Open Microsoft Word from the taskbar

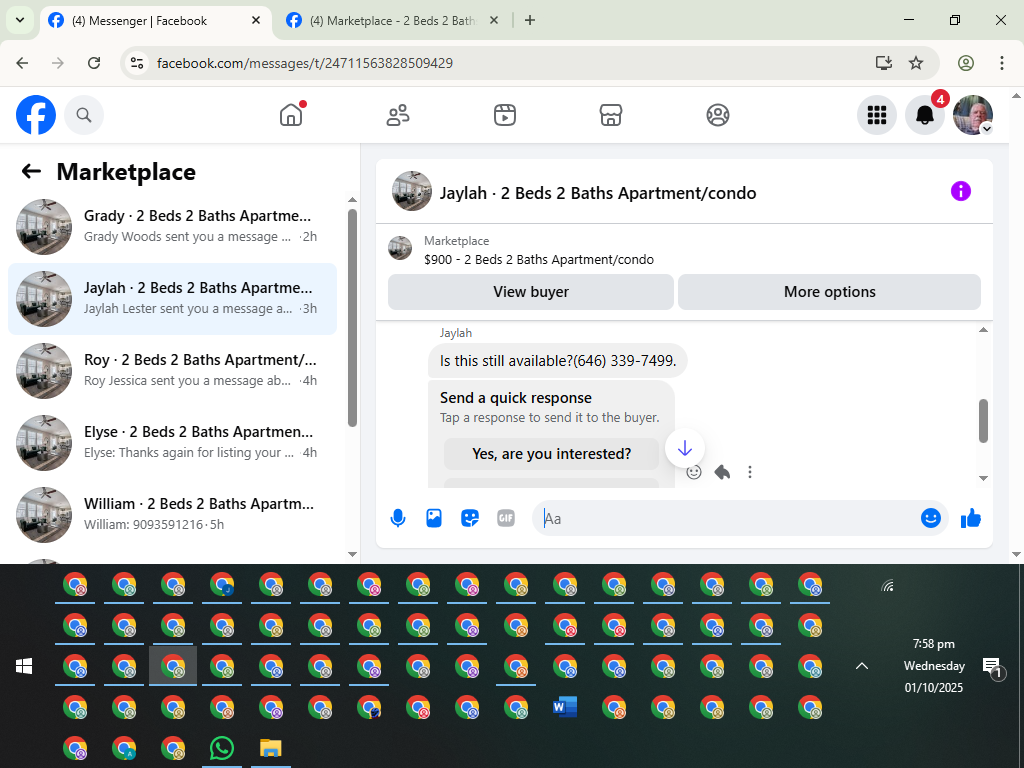point(565,707)
